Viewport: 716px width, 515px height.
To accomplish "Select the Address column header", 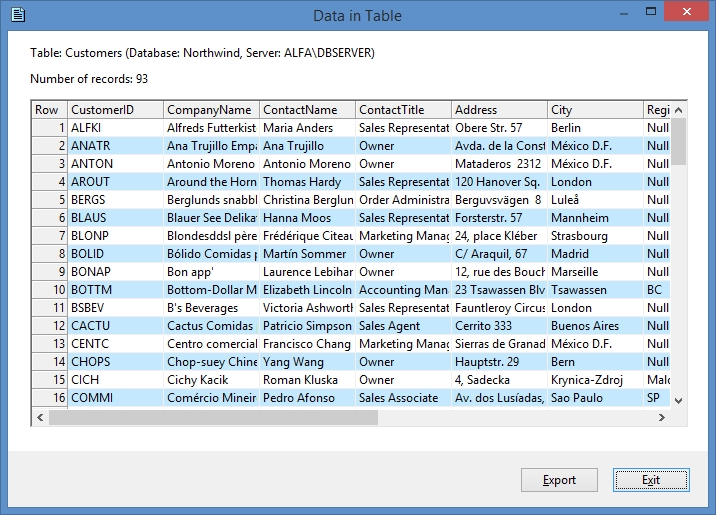I will pyautogui.click(x=499, y=110).
